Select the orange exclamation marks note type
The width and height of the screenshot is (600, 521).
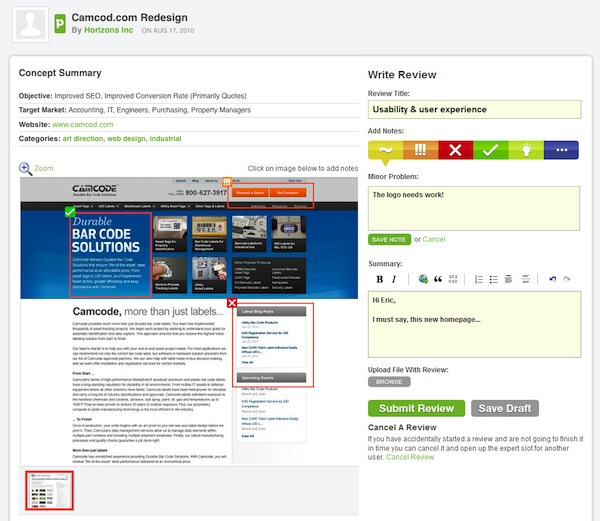click(421, 151)
